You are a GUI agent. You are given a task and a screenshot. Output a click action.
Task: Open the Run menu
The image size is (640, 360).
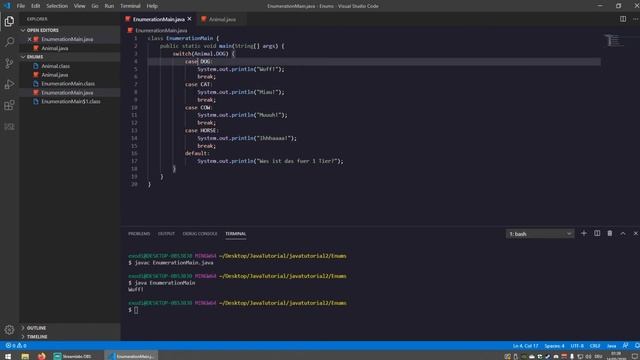click(109, 6)
